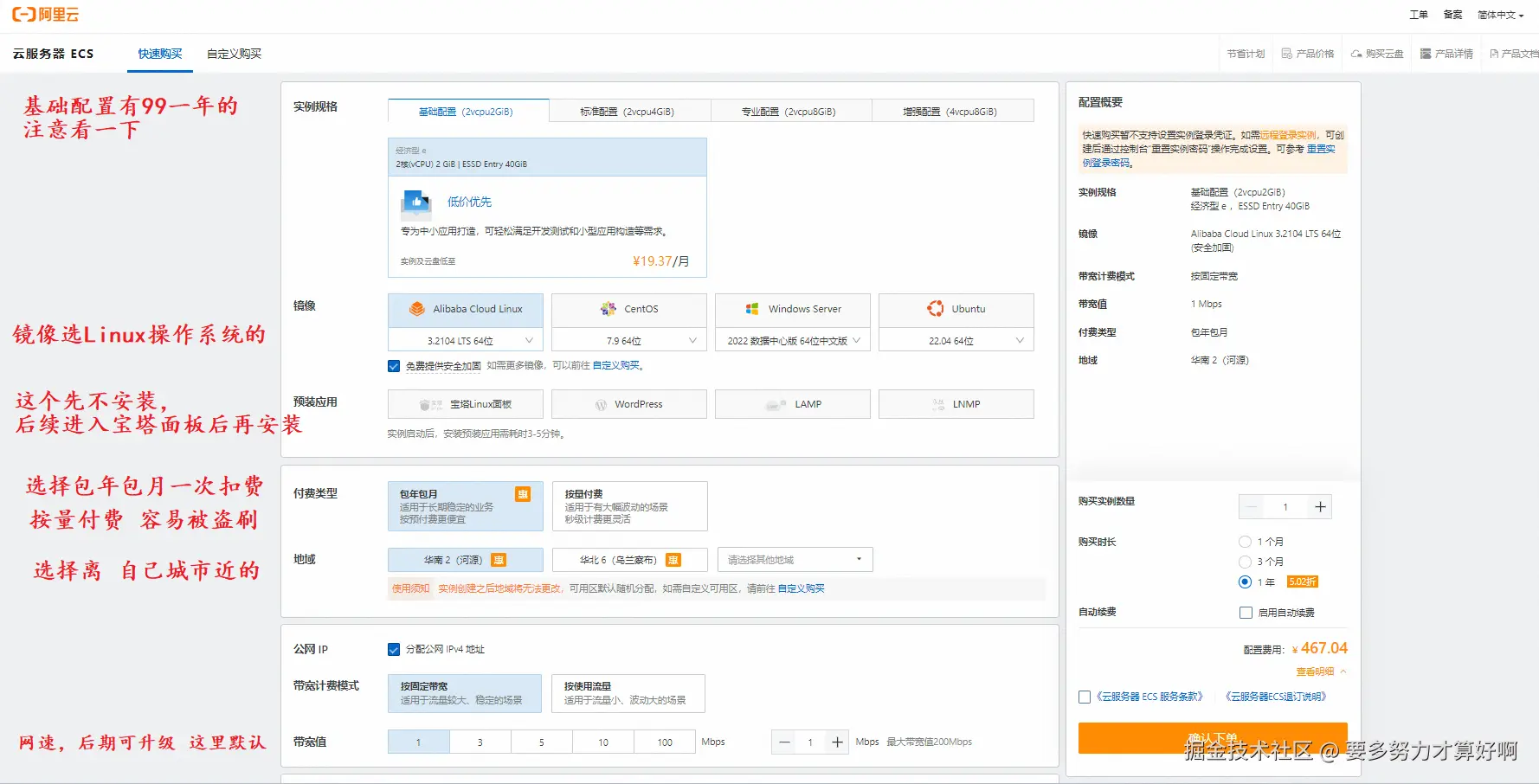Click the 带宽值 Mbps number input

tap(810, 742)
